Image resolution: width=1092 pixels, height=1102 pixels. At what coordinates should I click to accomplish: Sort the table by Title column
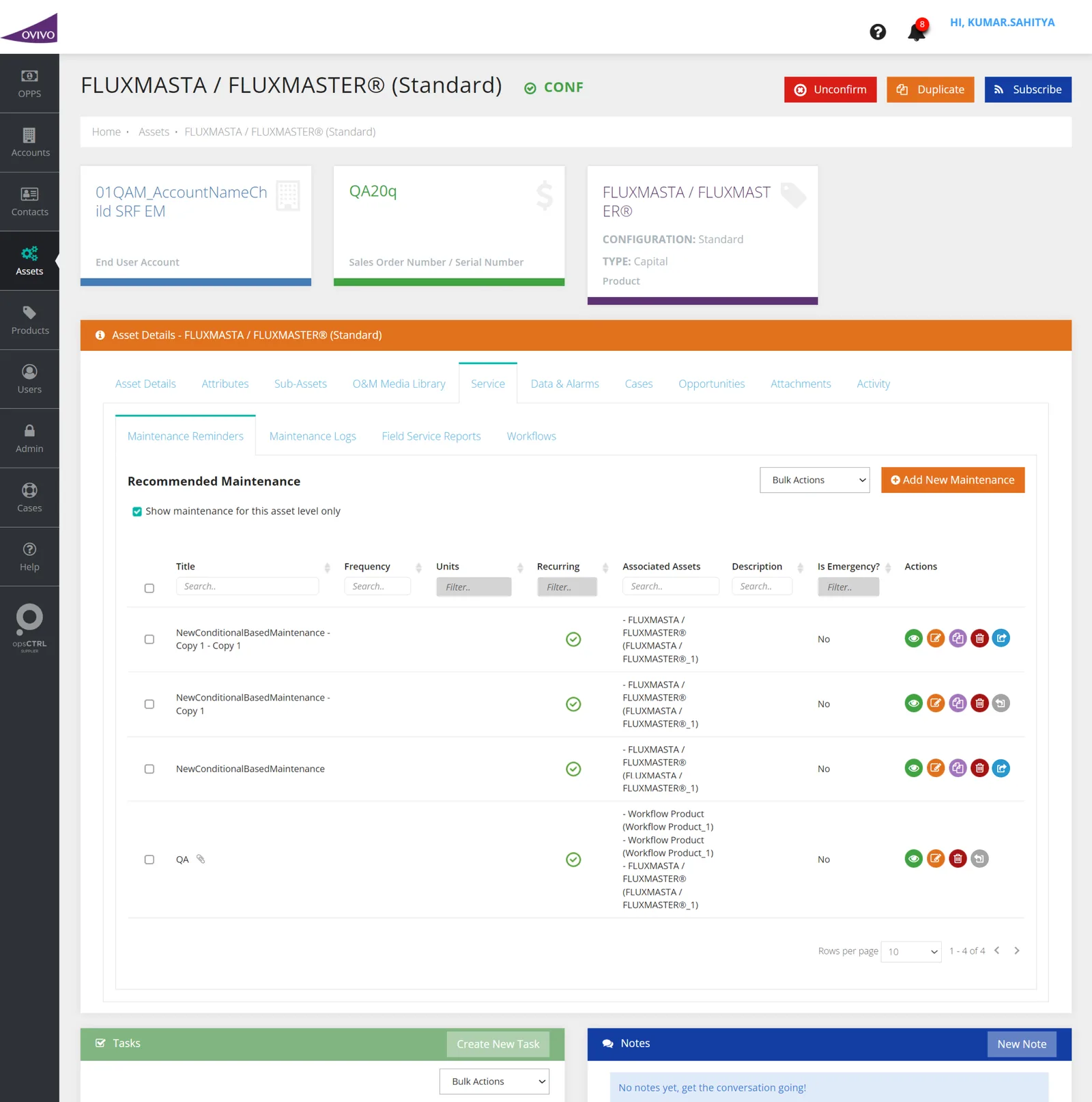[327, 567]
